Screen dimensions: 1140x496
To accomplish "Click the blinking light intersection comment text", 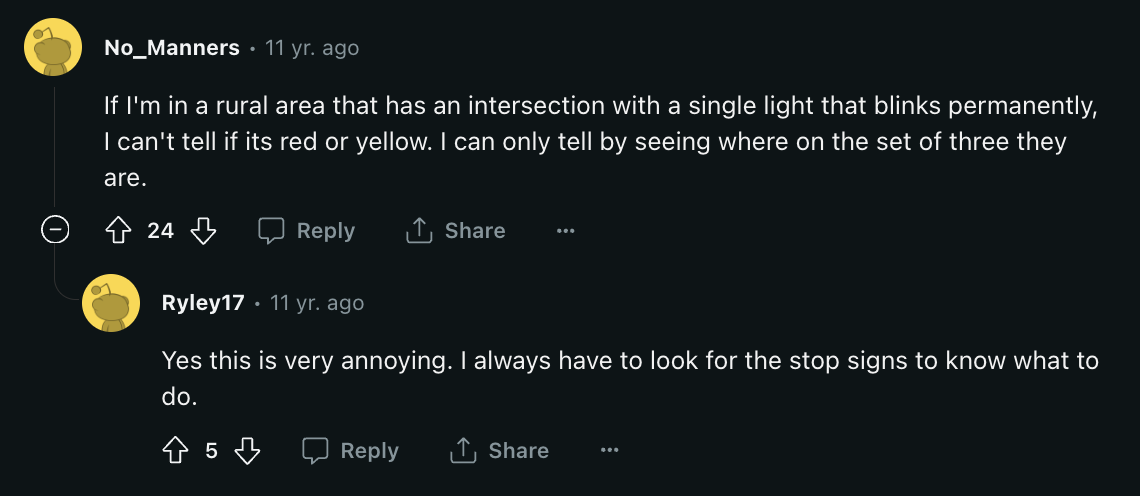I will 599,142.
